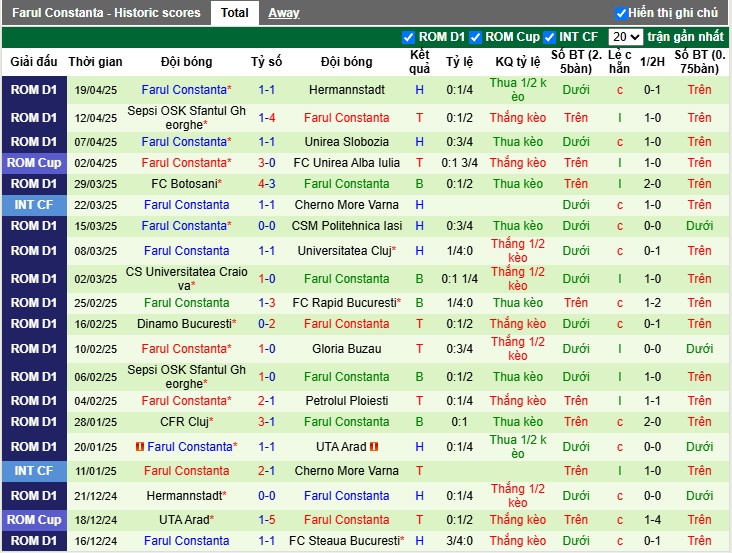The width and height of the screenshot is (732, 553).
Task: Open the recent matches count dropdown
Action: [626, 37]
